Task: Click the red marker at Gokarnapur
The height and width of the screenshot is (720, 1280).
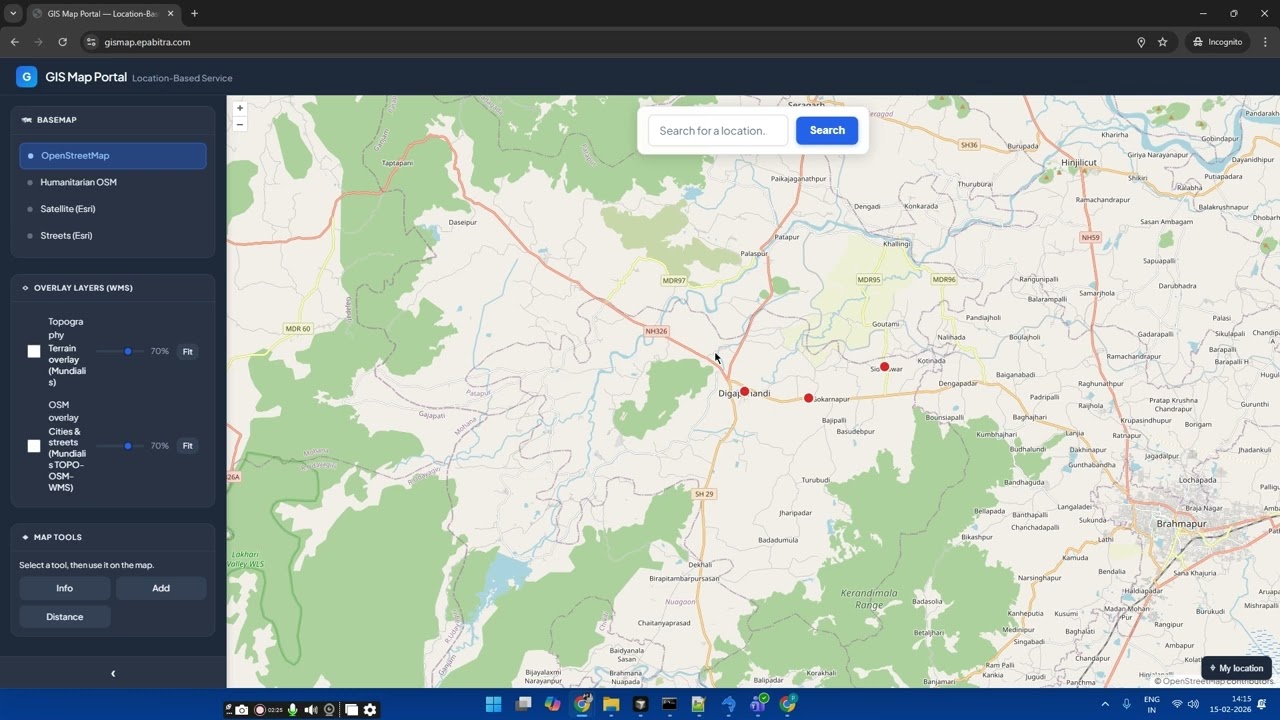Action: (x=808, y=398)
